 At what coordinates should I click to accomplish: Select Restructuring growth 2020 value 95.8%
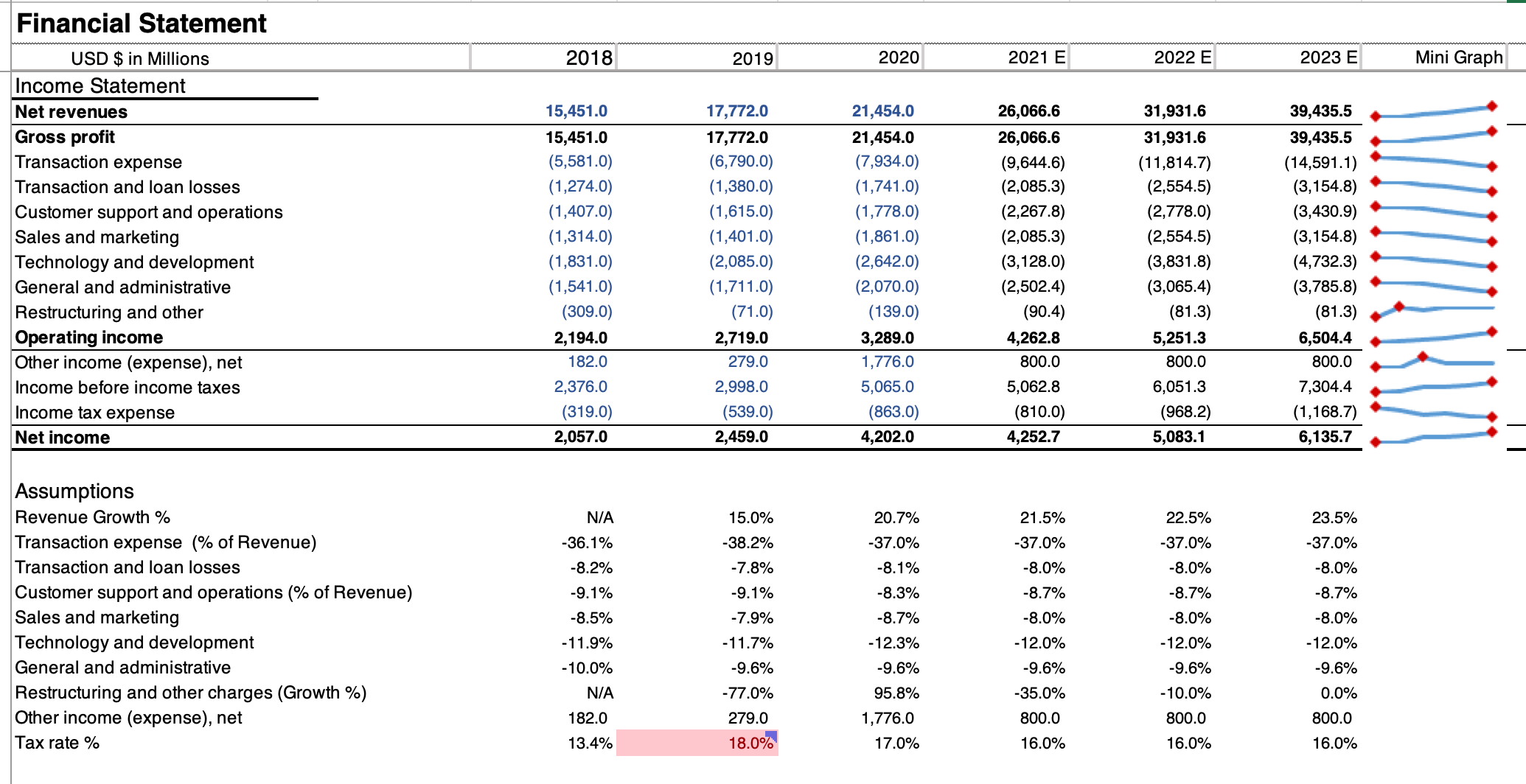point(896,693)
